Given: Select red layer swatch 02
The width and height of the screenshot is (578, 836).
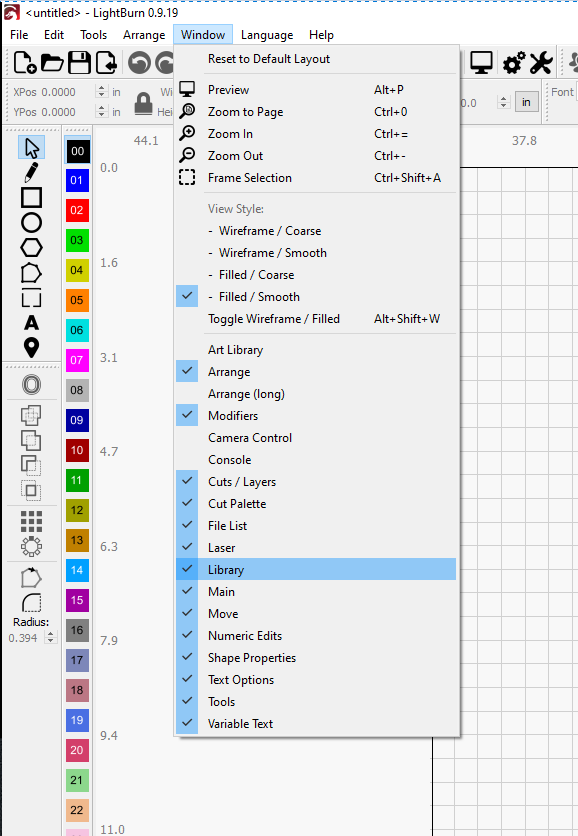Looking at the screenshot, I should point(77,210).
